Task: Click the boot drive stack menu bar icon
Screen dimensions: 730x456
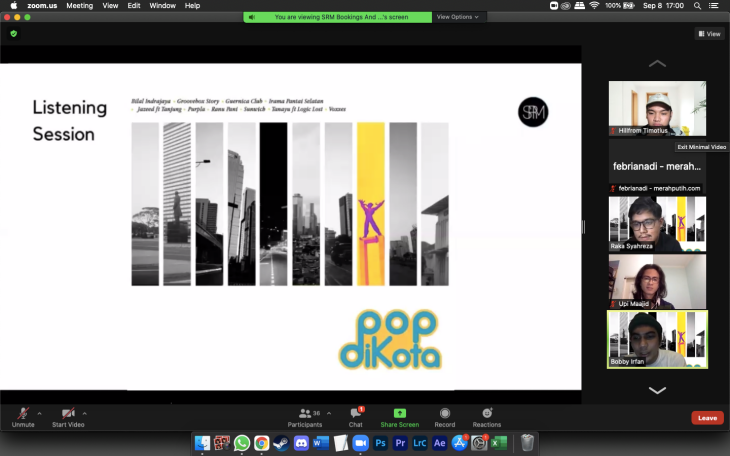Action: 579,6
